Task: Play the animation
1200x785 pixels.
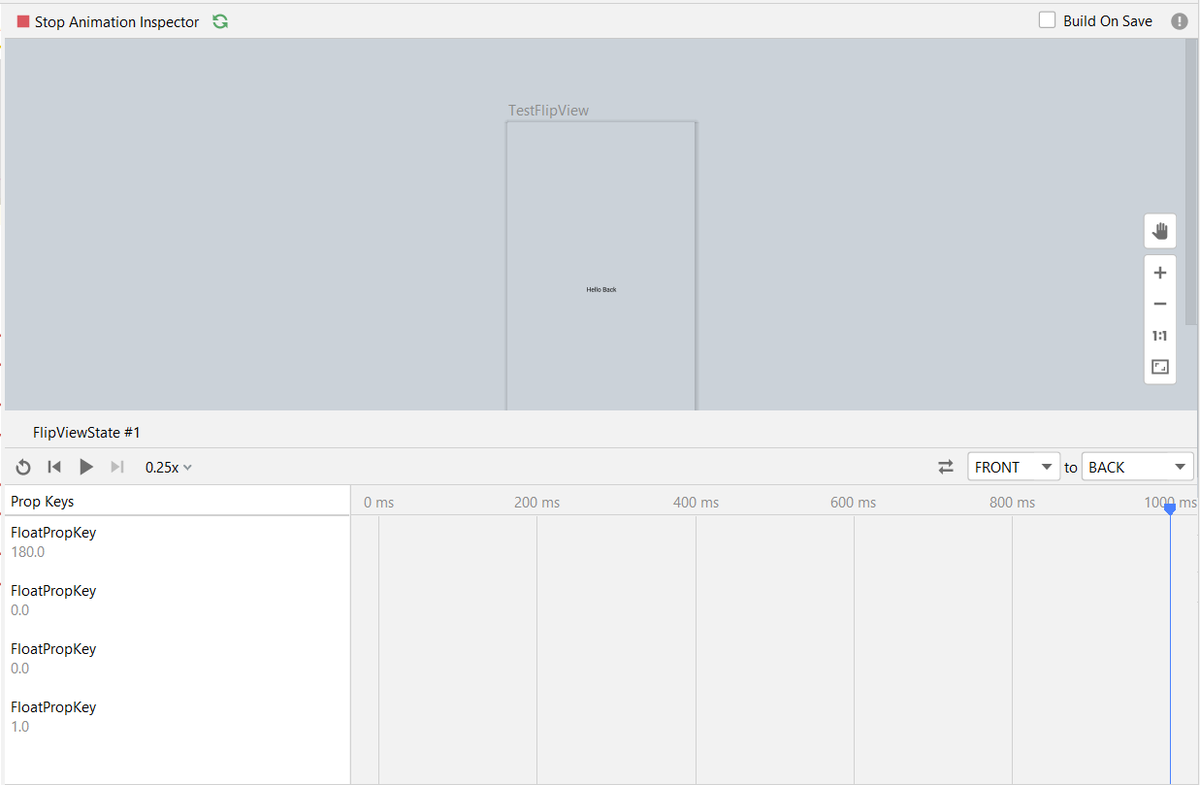Action: (x=86, y=467)
